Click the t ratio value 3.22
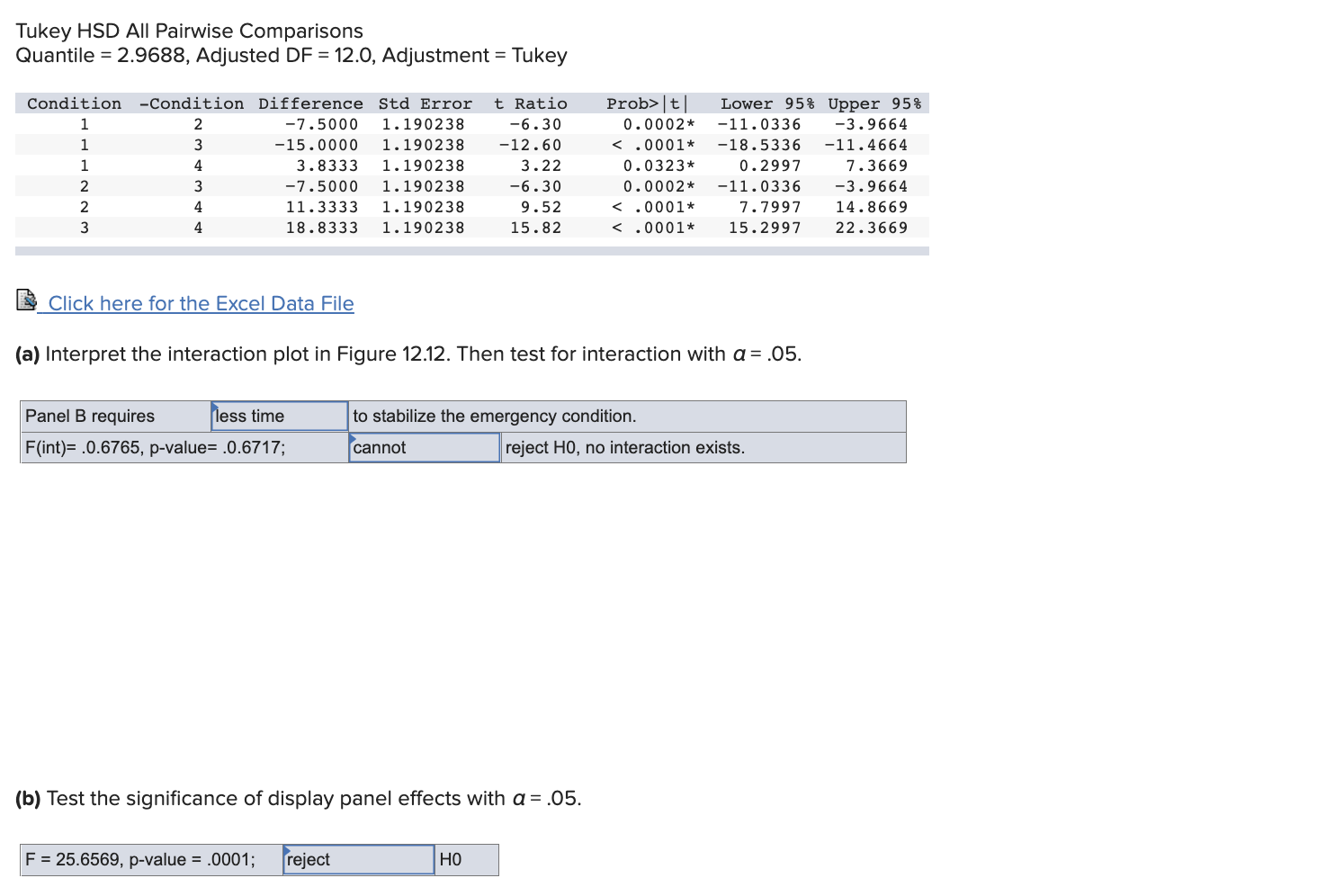Viewport: 1326px width, 896px height. click(541, 166)
